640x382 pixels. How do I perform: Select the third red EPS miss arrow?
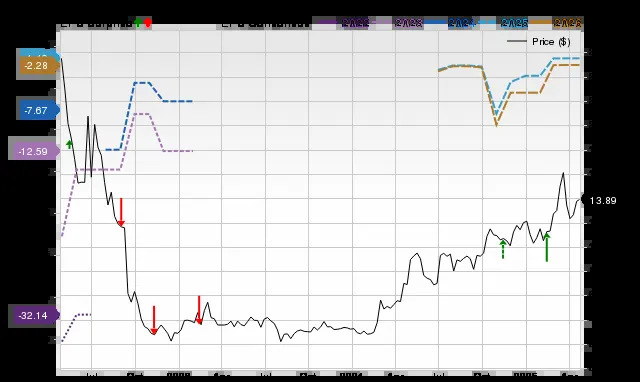coord(199,310)
